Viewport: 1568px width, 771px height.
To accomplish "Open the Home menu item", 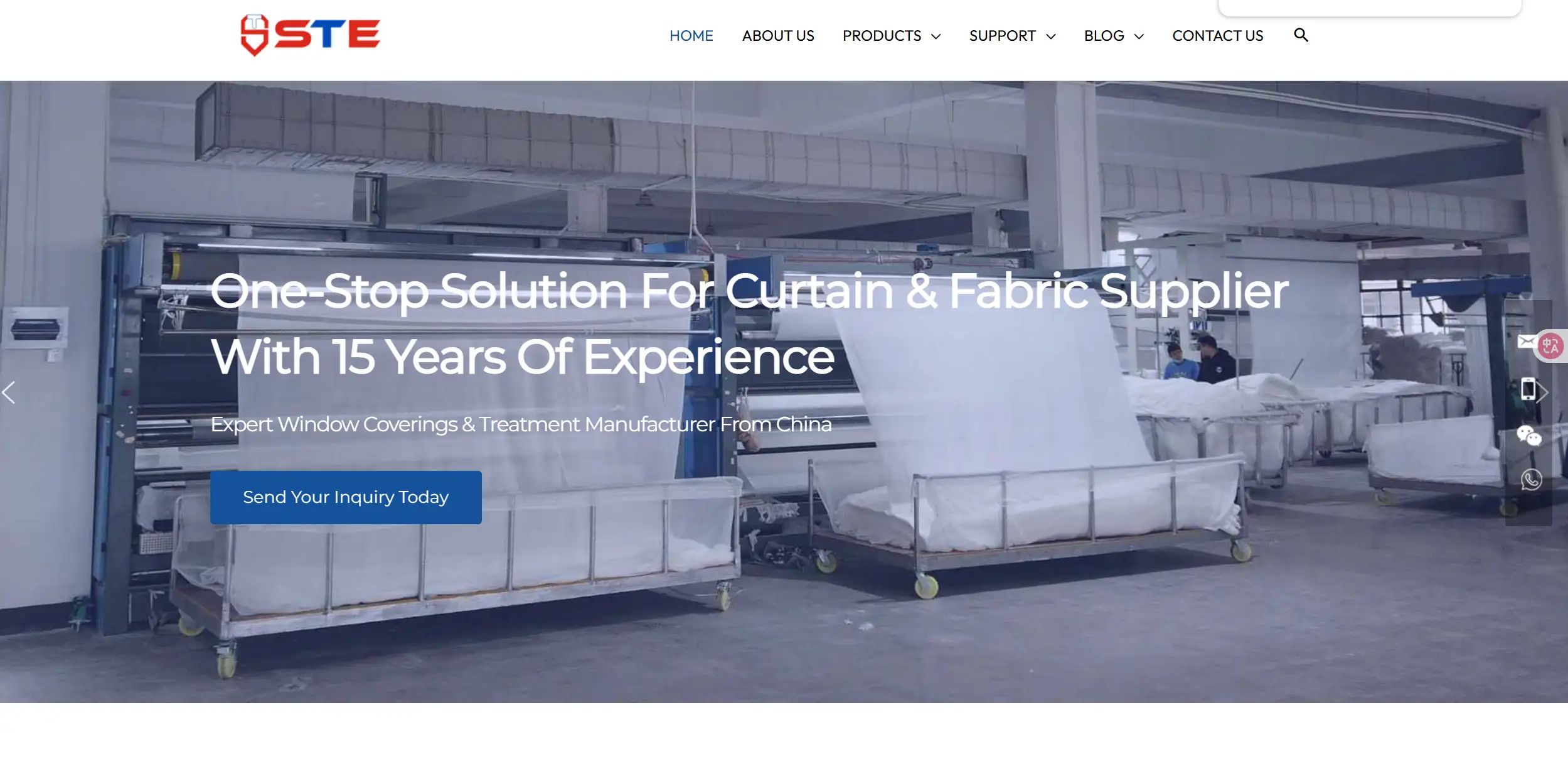I will point(691,36).
